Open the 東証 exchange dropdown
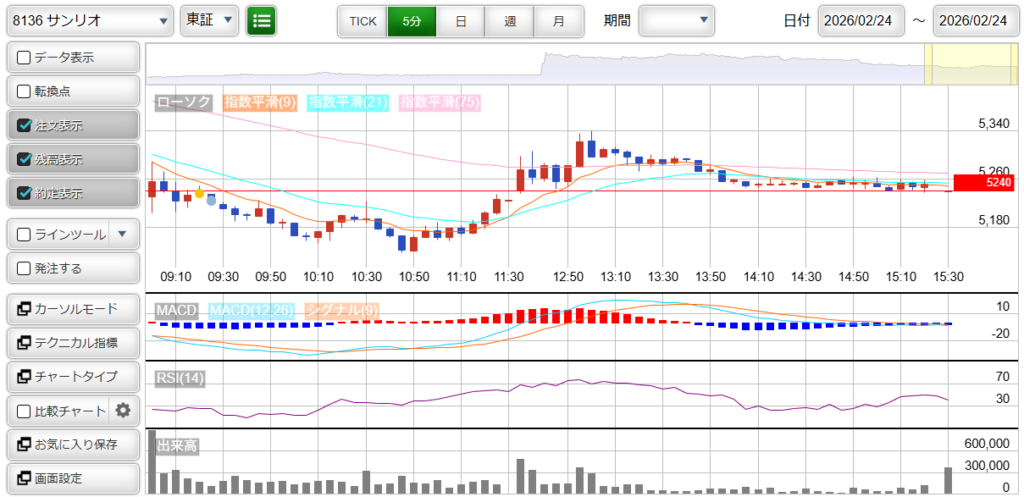This screenshot has width=1024, height=497. pos(210,20)
